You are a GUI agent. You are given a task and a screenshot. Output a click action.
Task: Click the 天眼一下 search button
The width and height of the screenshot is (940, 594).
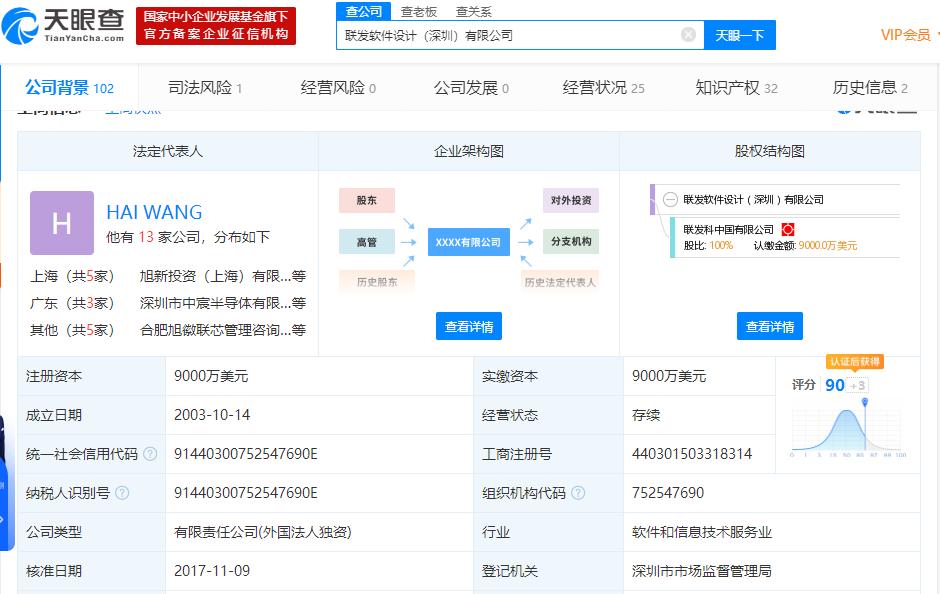click(x=740, y=35)
